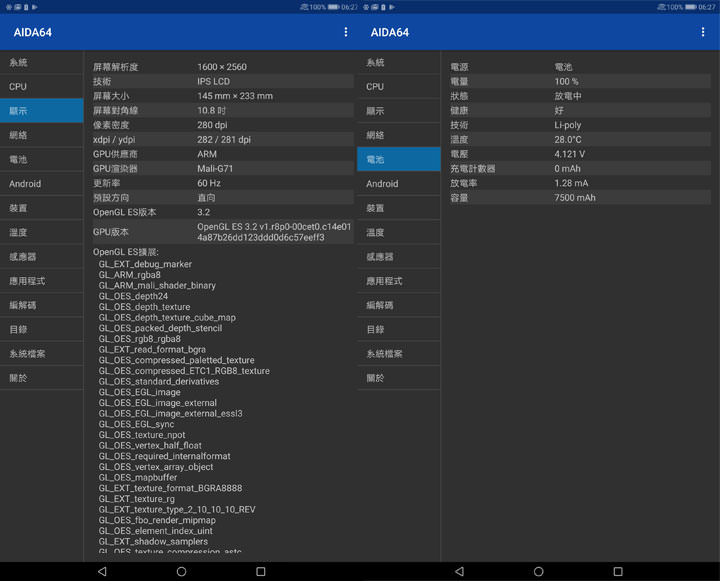Choose 感應器 in the left screen sidebar
The width and height of the screenshot is (720, 581).
coord(41,257)
